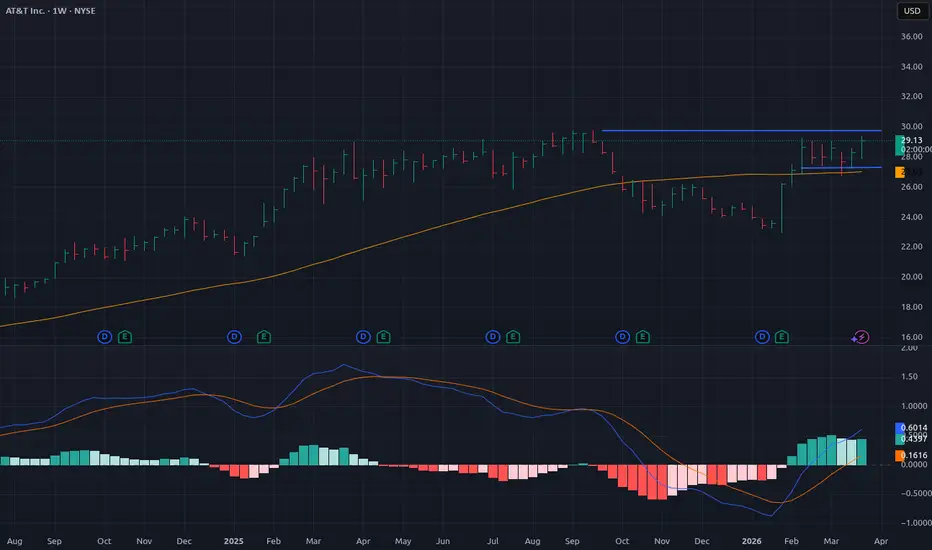The width and height of the screenshot is (932, 550).
Task: Click the 2025 label on time axis
Action: coord(234,541)
